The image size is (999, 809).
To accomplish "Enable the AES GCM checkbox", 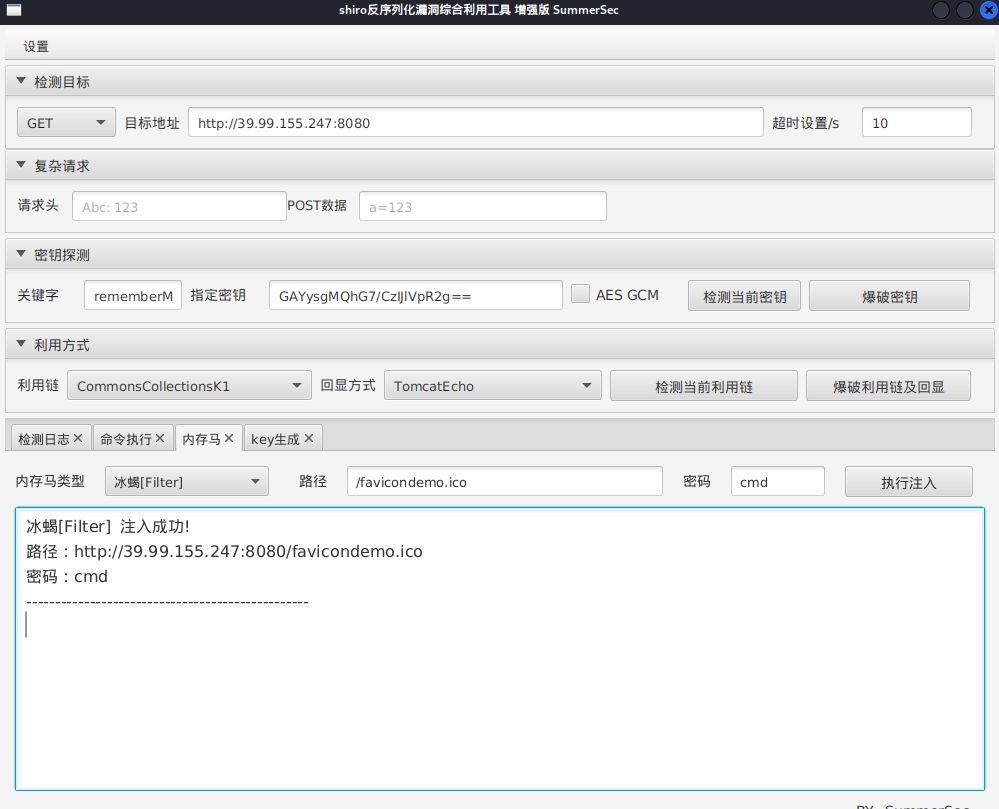I will (580, 293).
